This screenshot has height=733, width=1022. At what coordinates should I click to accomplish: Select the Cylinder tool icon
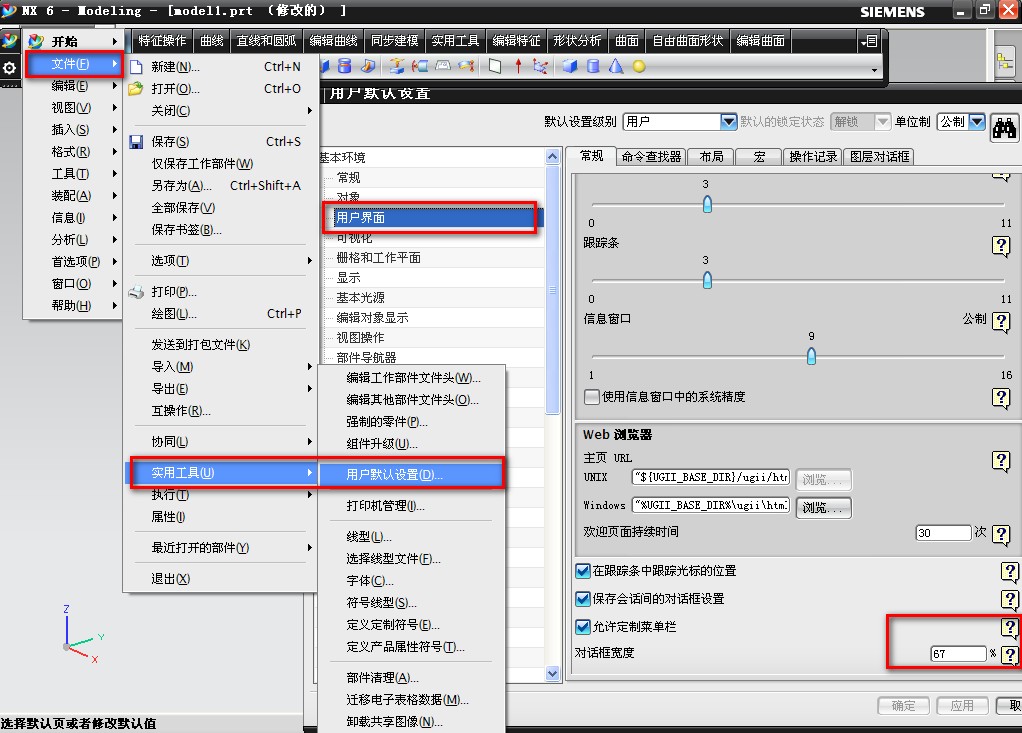pos(591,68)
